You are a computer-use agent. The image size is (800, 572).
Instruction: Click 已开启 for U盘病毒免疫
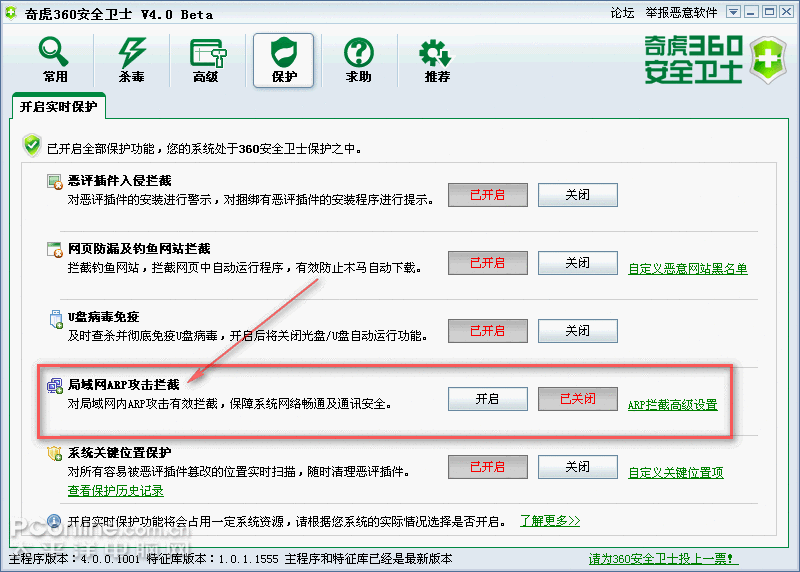coord(488,331)
